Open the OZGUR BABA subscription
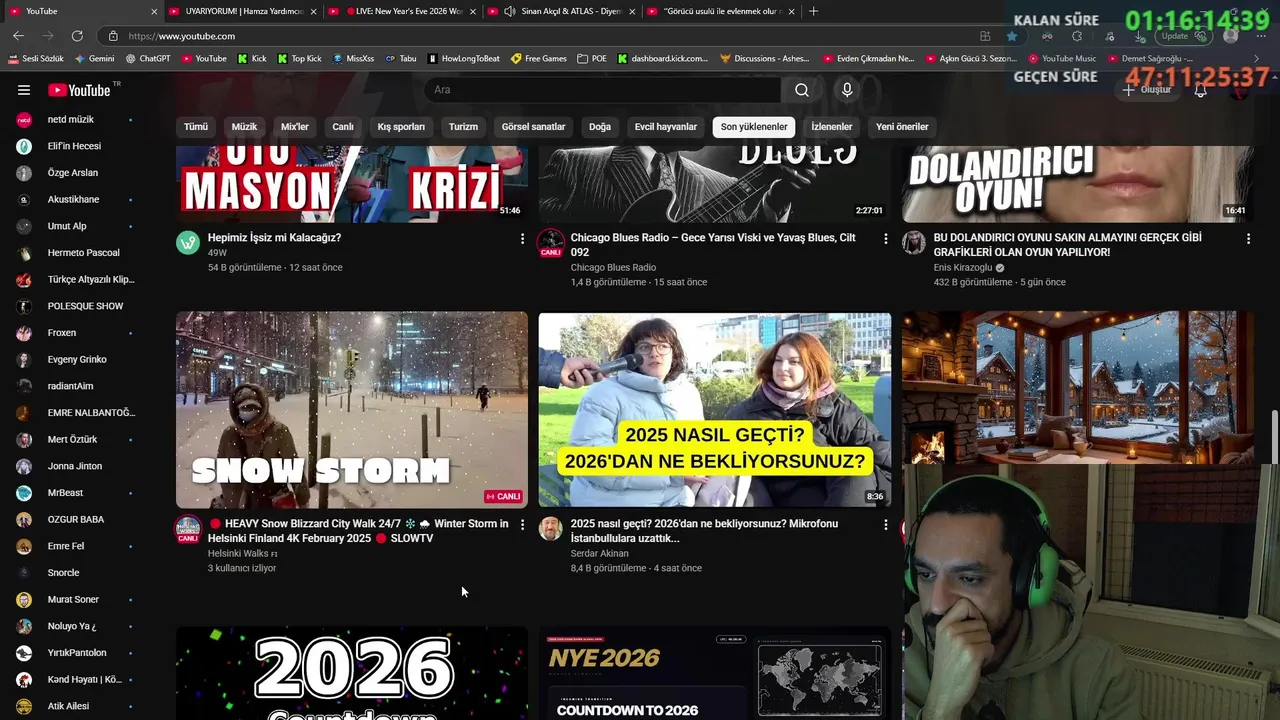The width and height of the screenshot is (1280, 720). click(75, 520)
